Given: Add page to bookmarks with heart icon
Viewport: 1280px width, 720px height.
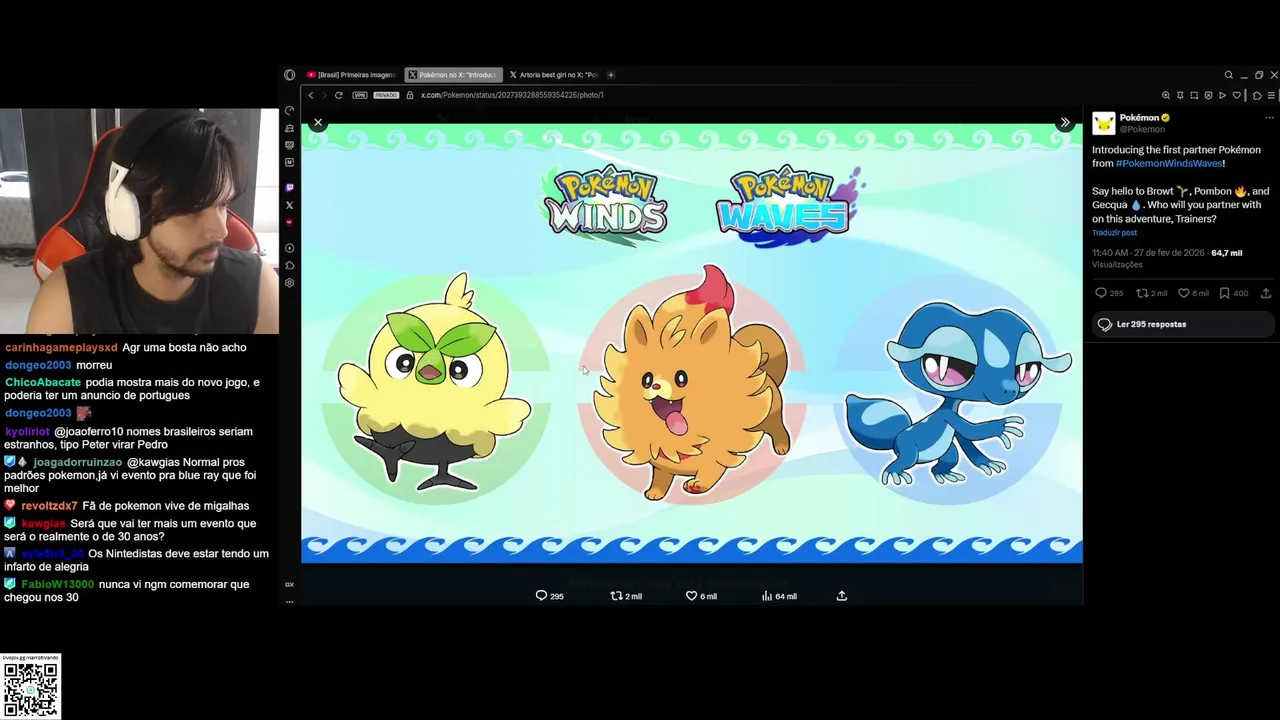Looking at the screenshot, I should 1237,95.
